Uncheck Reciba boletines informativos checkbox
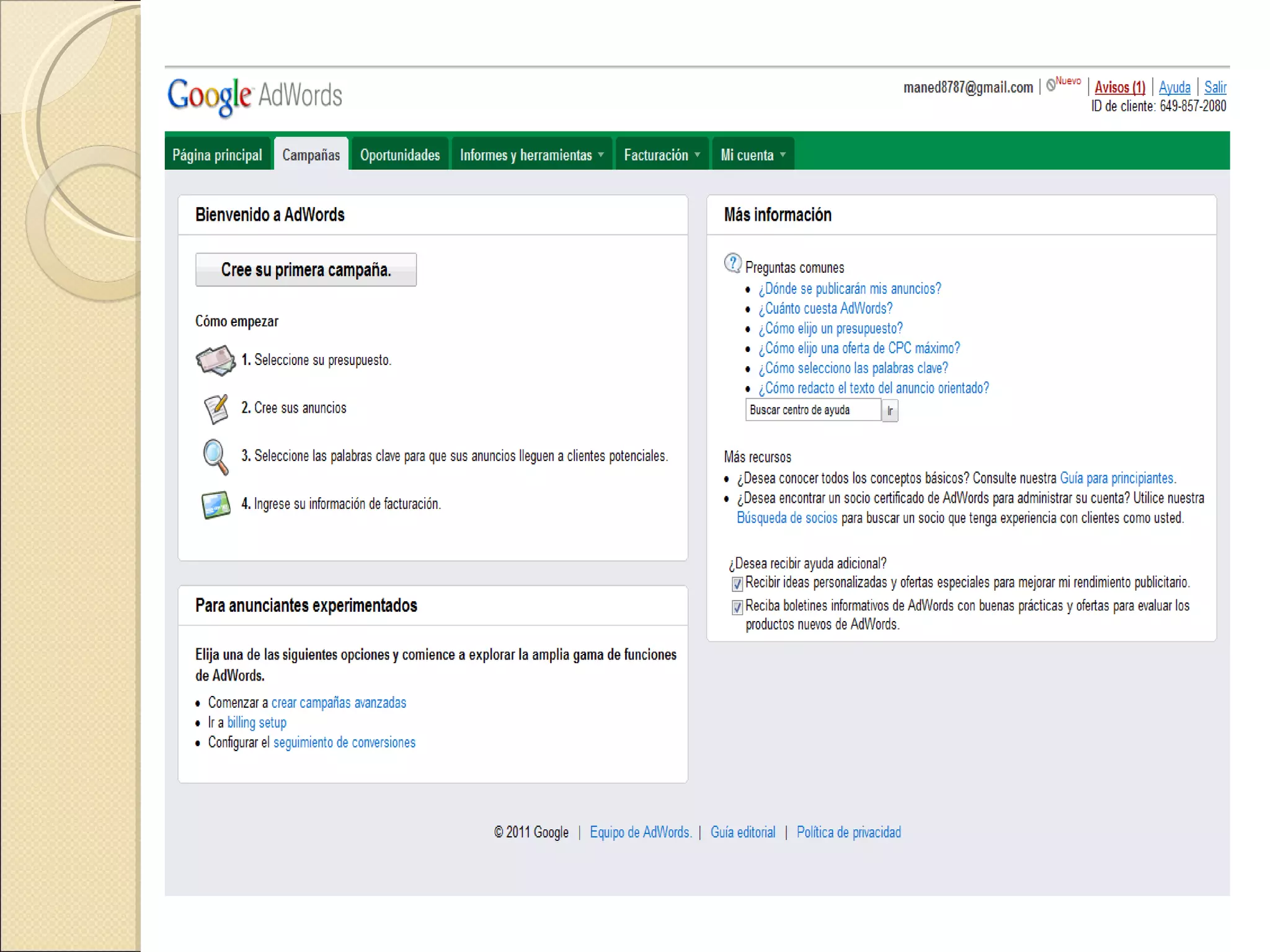Image resolution: width=1270 pixels, height=952 pixels. [737, 607]
